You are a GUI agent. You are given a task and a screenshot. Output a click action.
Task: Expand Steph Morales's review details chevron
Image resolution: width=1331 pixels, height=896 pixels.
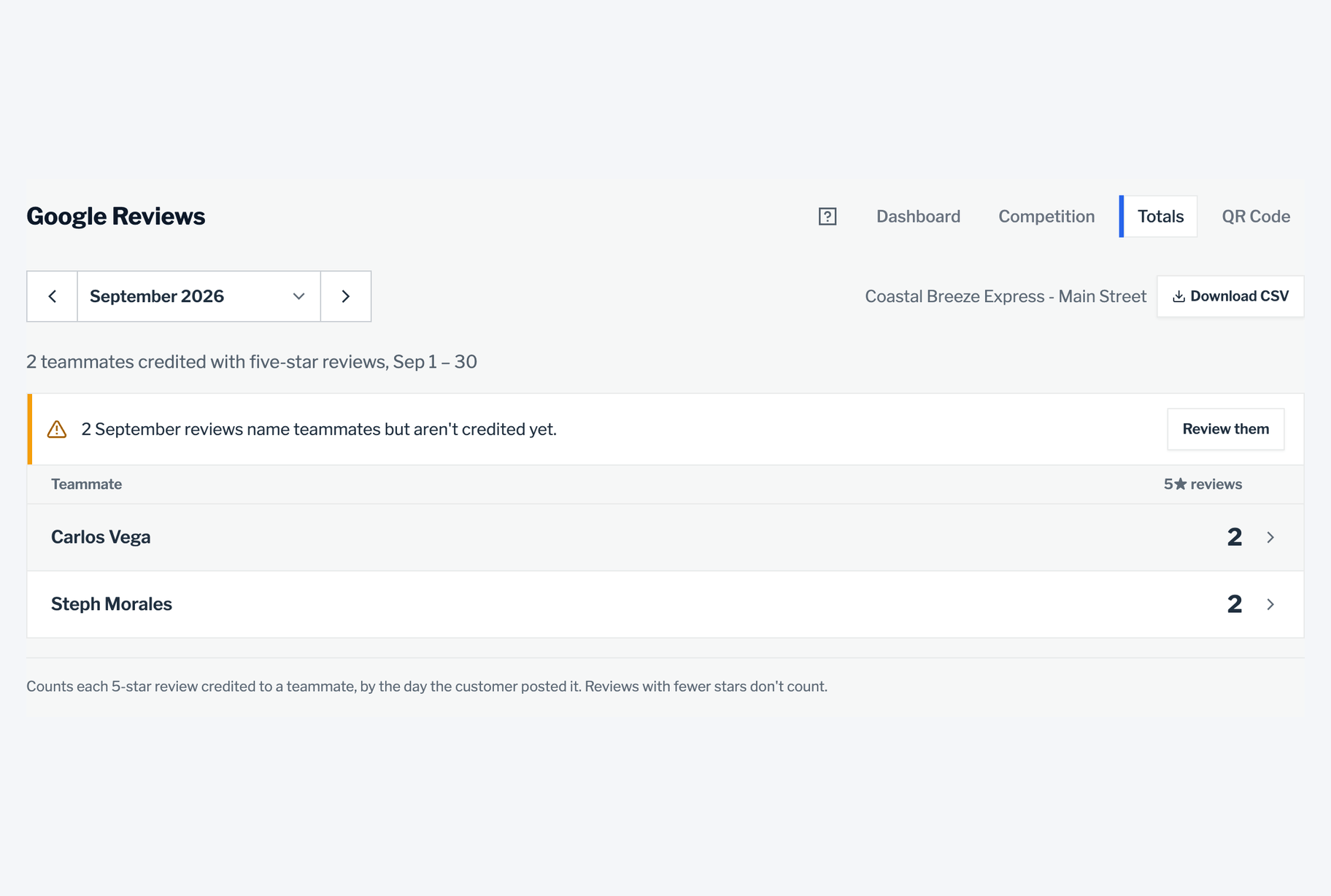tap(1270, 604)
